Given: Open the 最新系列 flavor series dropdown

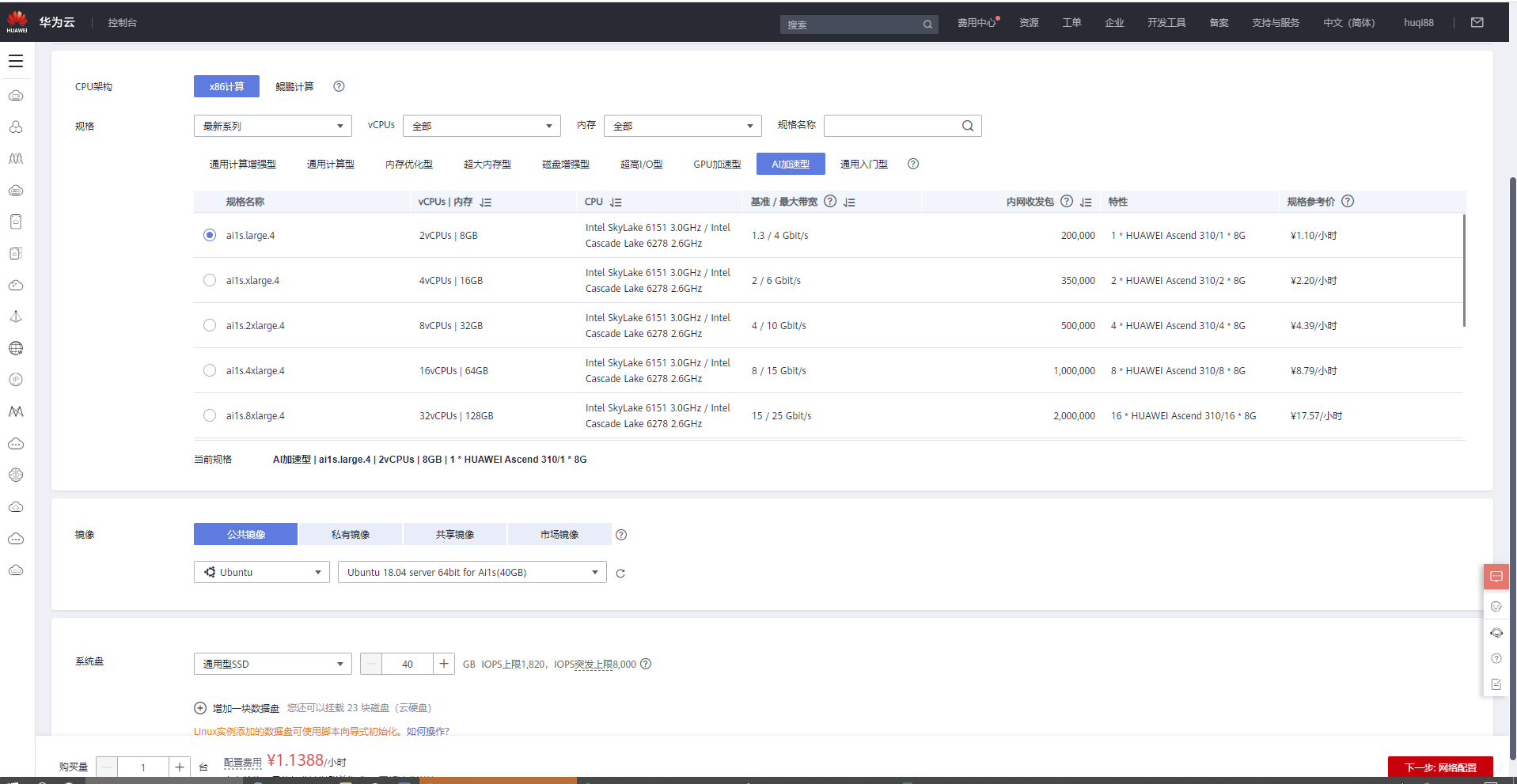Looking at the screenshot, I should 273,126.
